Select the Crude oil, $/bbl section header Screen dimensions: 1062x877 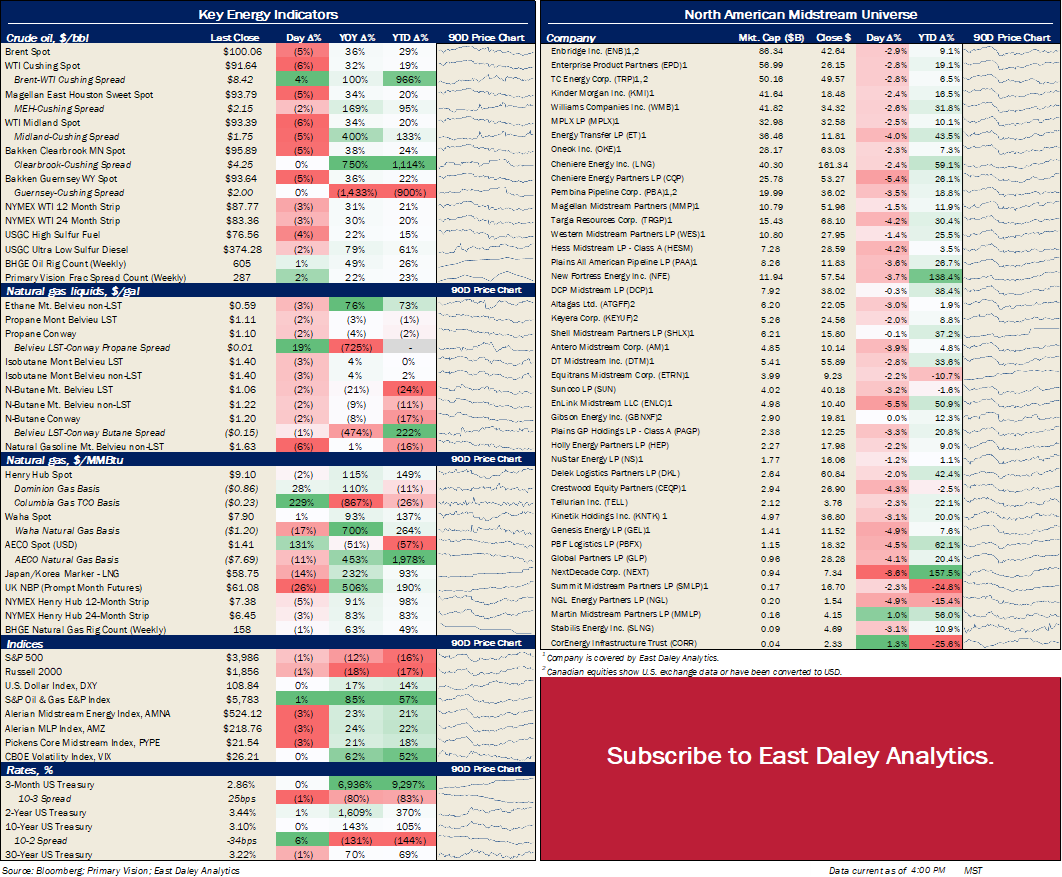(x=47, y=38)
